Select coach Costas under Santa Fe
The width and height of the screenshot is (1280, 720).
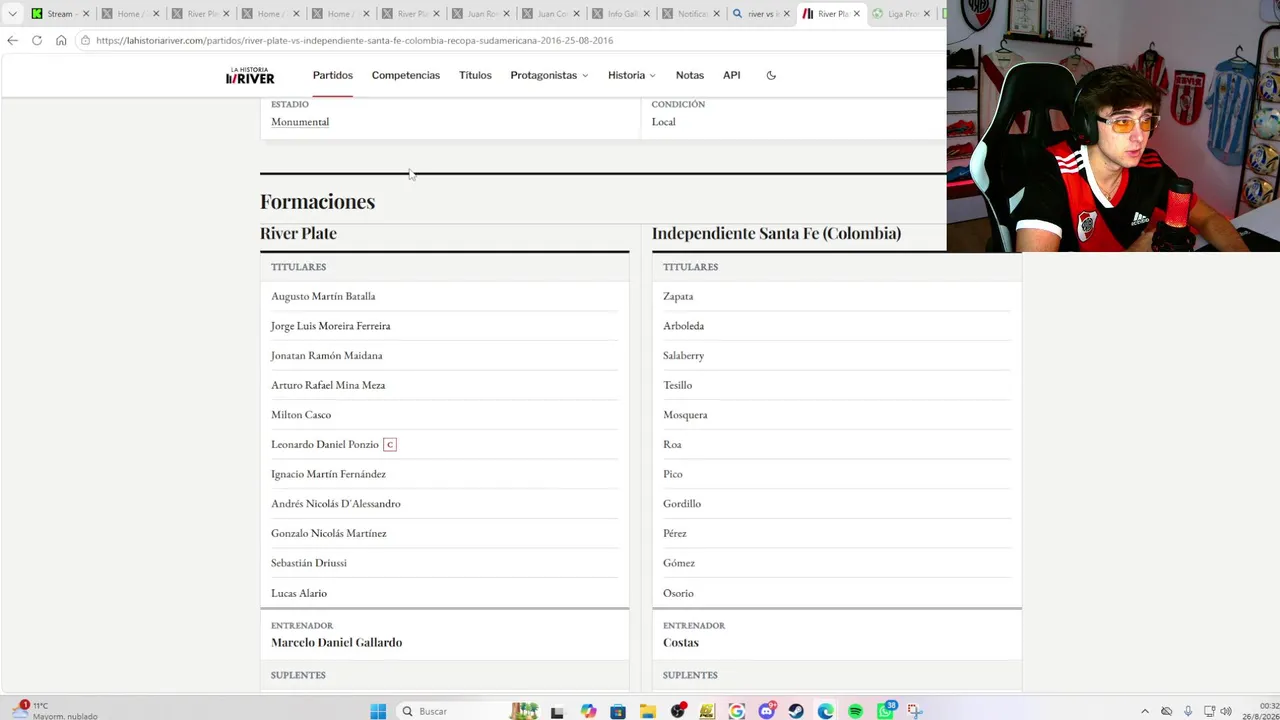pos(681,642)
